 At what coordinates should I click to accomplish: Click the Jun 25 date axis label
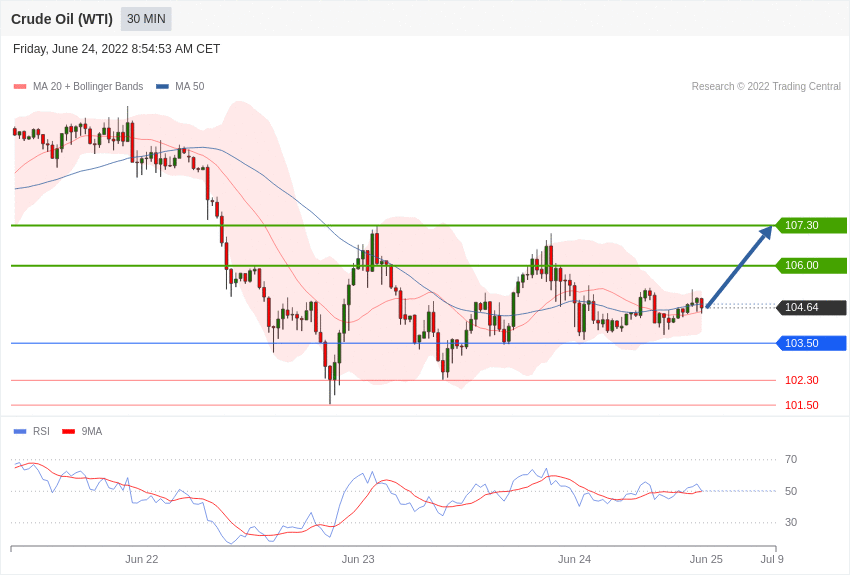coord(706,559)
